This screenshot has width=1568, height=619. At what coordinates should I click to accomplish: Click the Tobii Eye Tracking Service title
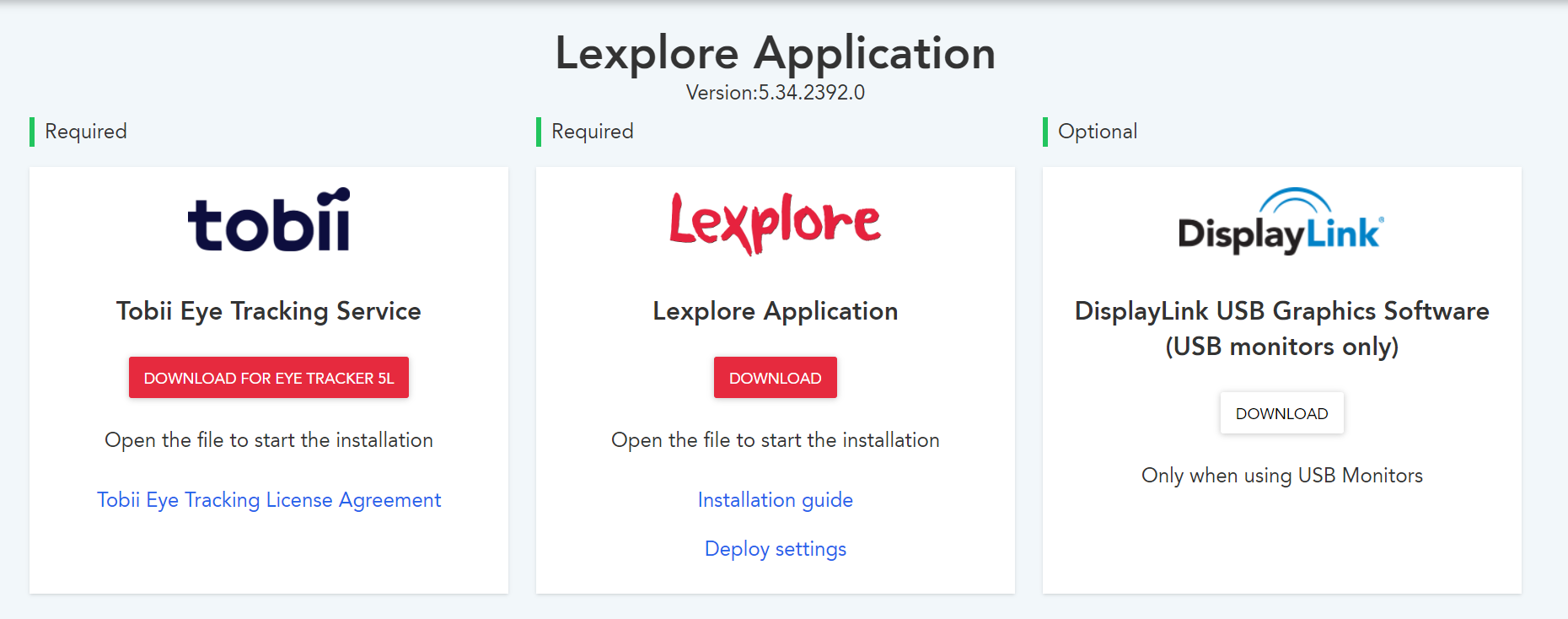pos(269,311)
